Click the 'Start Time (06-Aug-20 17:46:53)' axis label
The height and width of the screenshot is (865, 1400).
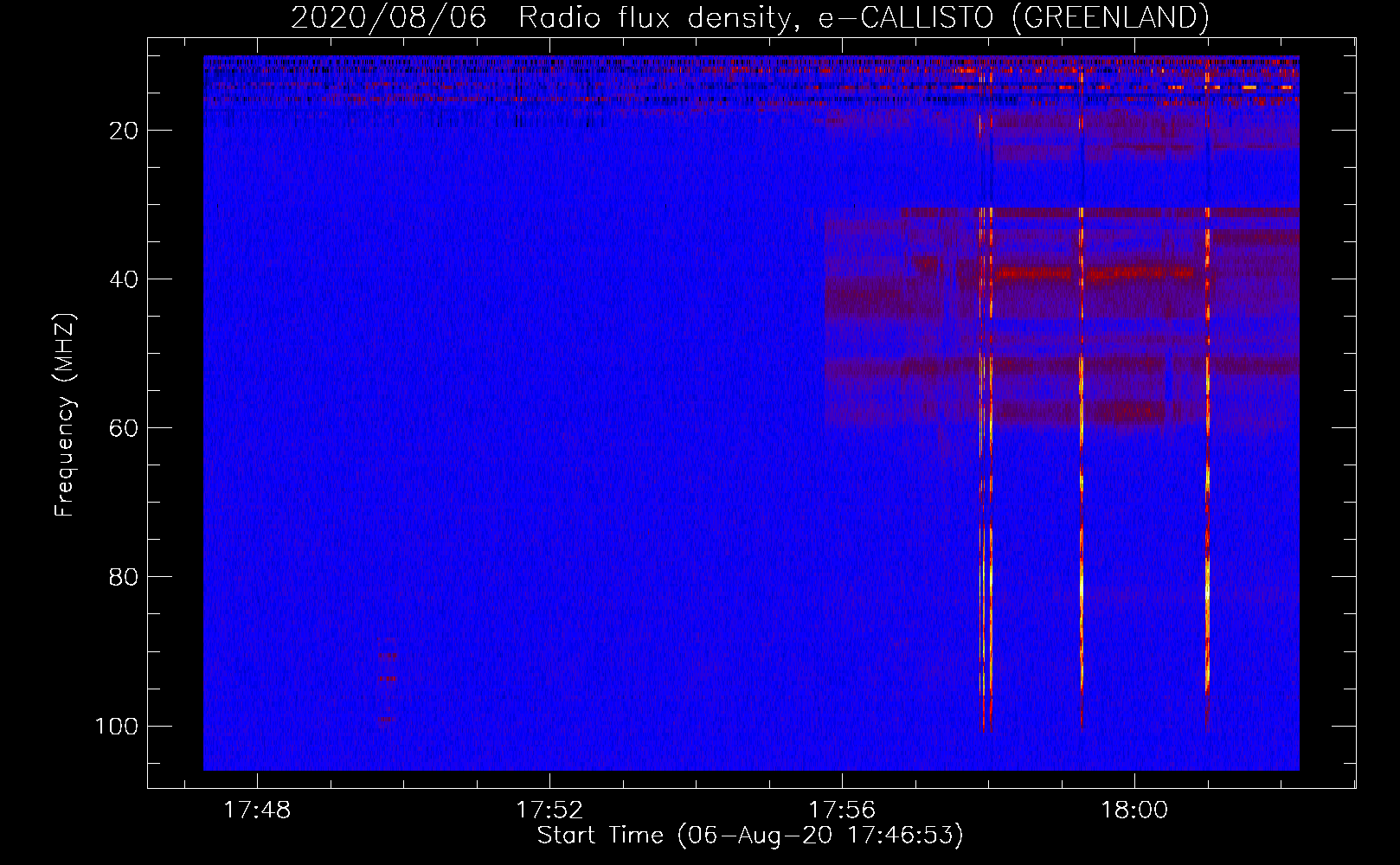[750, 836]
